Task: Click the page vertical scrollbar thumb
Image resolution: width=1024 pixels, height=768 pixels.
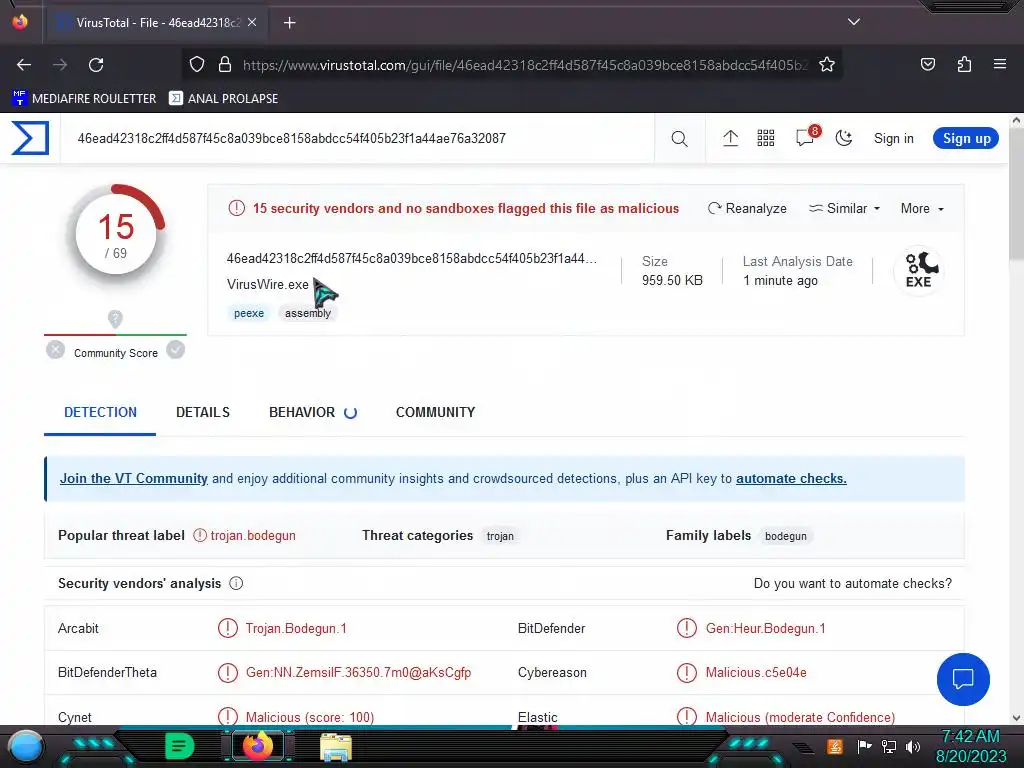Action: [x=1016, y=196]
